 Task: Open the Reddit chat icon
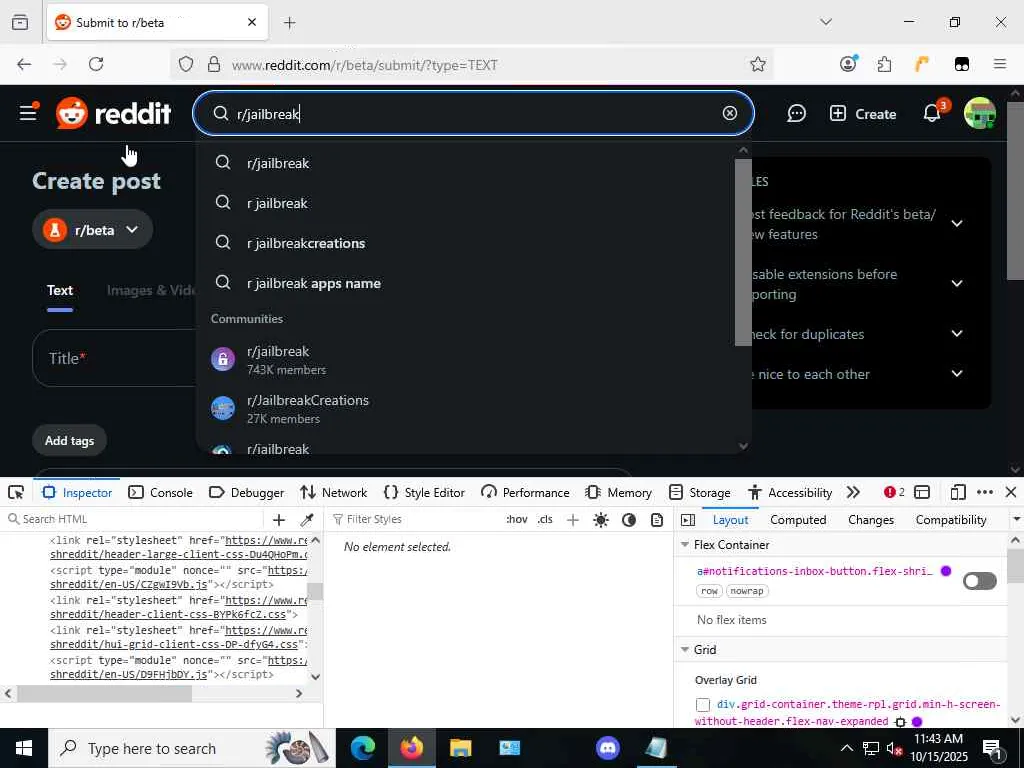pyautogui.click(x=796, y=114)
